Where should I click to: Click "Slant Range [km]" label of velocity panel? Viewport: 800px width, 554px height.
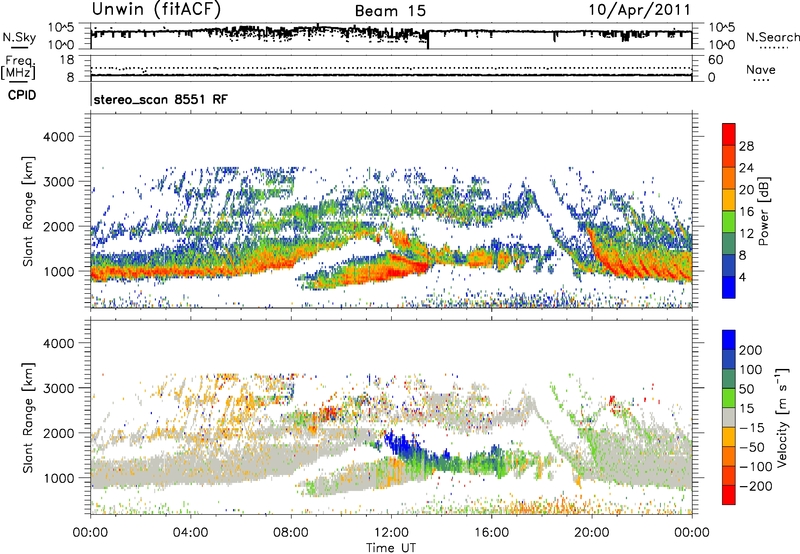[28, 418]
